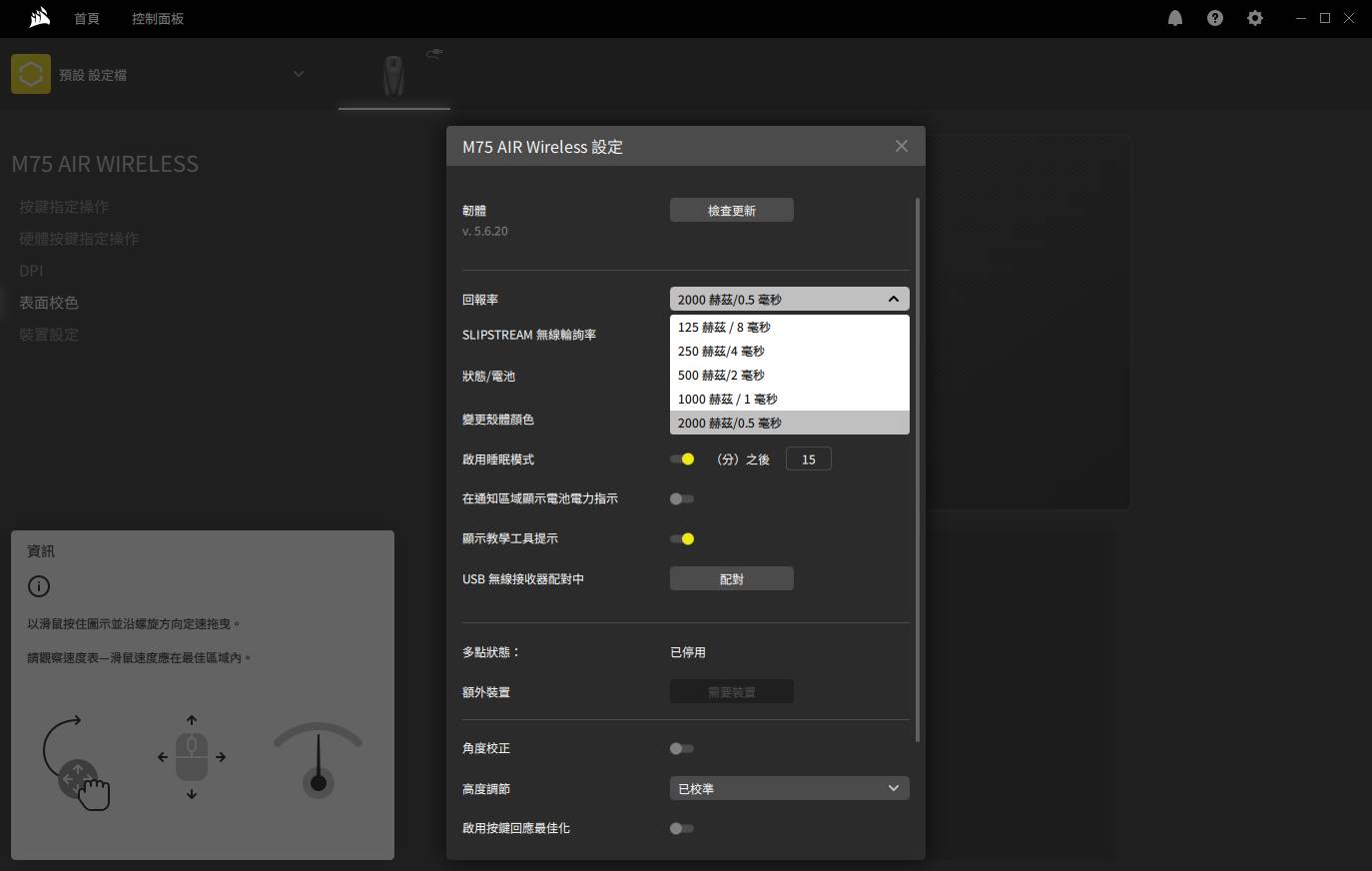Go to 首頁 tab
The height and width of the screenshot is (871, 1372).
[x=87, y=18]
